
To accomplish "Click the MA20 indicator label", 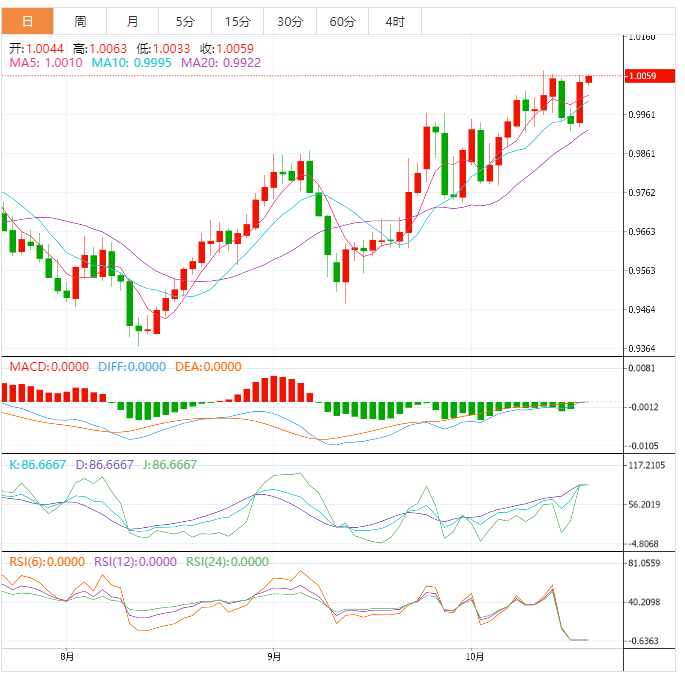I will pyautogui.click(x=221, y=62).
